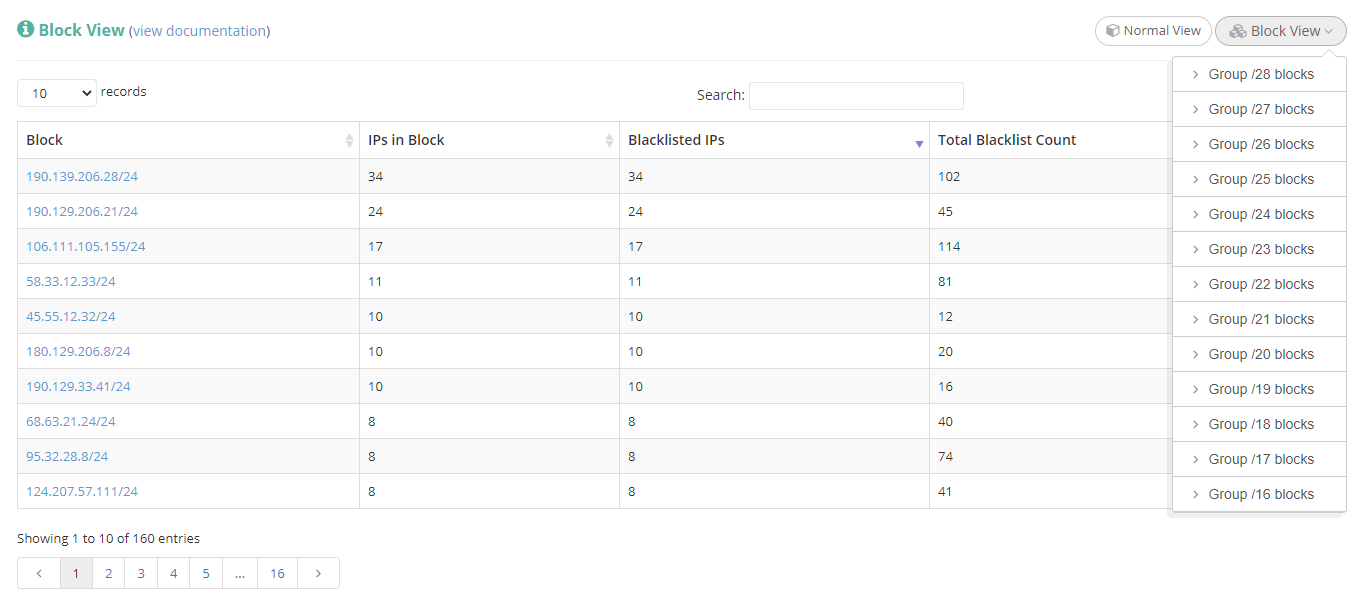Sort by the Block column arrows
Image resolution: width=1365 pixels, height=615 pixels.
349,141
